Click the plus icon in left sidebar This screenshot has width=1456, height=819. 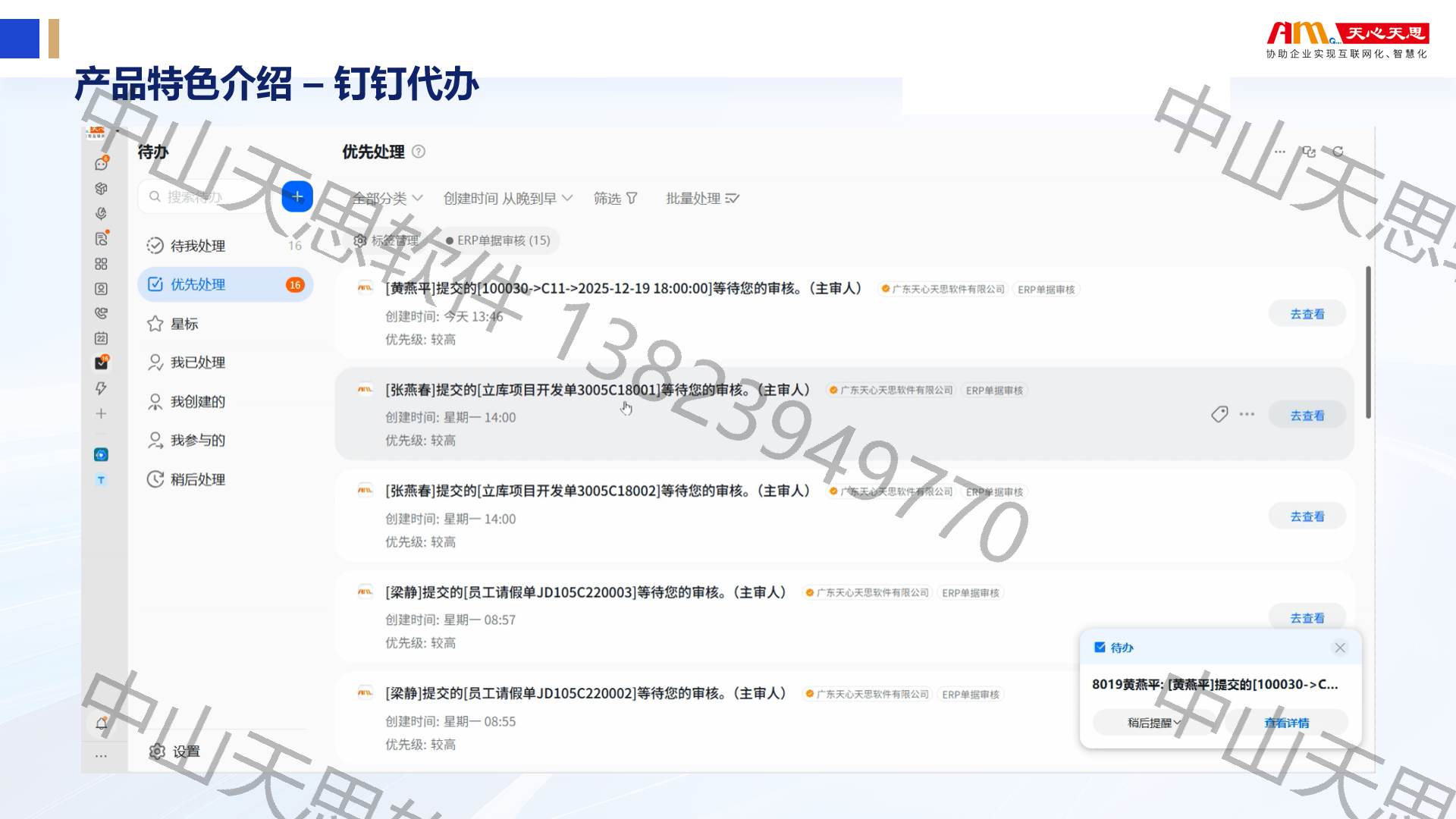pyautogui.click(x=101, y=413)
